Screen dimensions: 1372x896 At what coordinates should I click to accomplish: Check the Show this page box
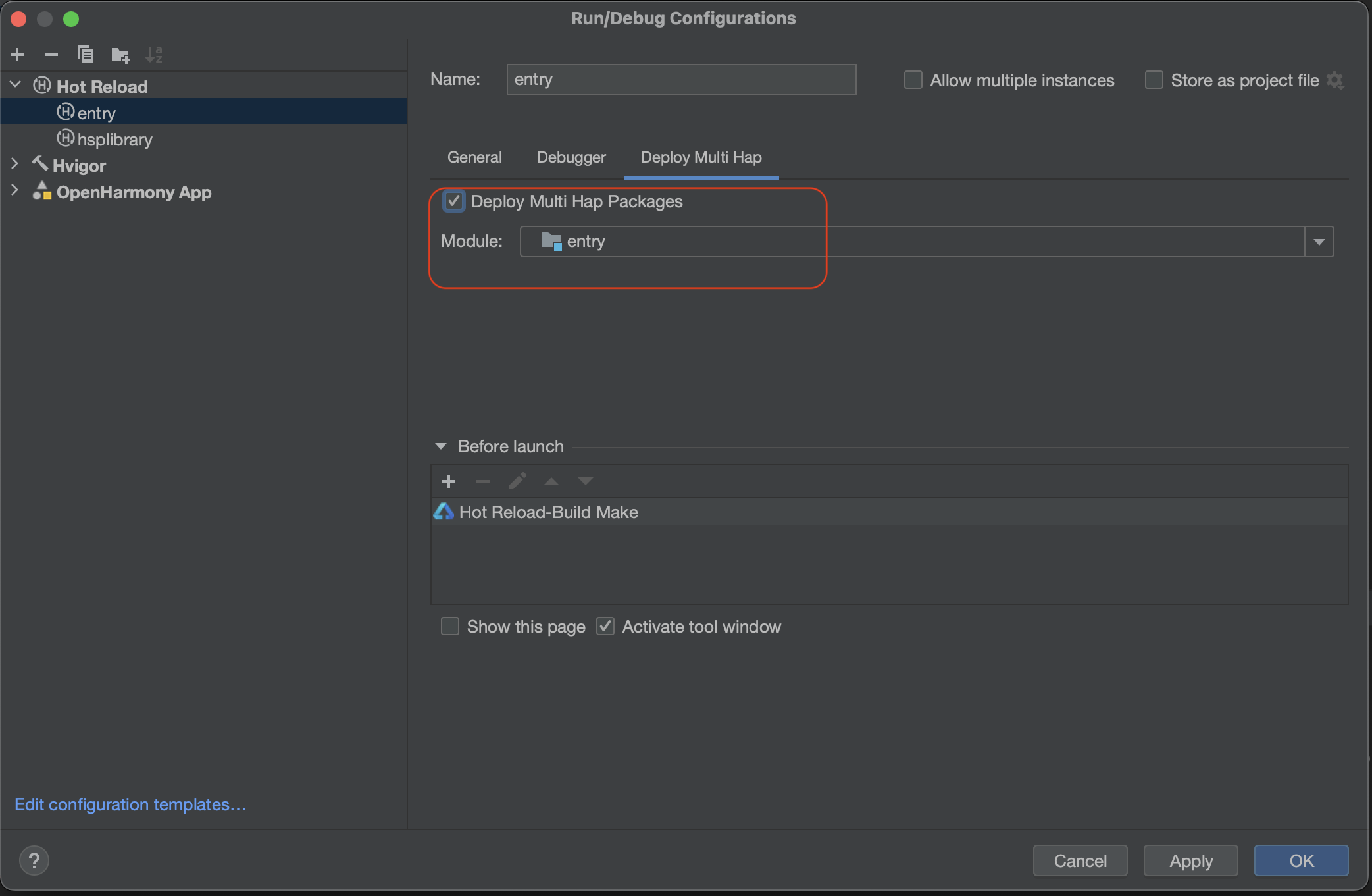(x=450, y=626)
